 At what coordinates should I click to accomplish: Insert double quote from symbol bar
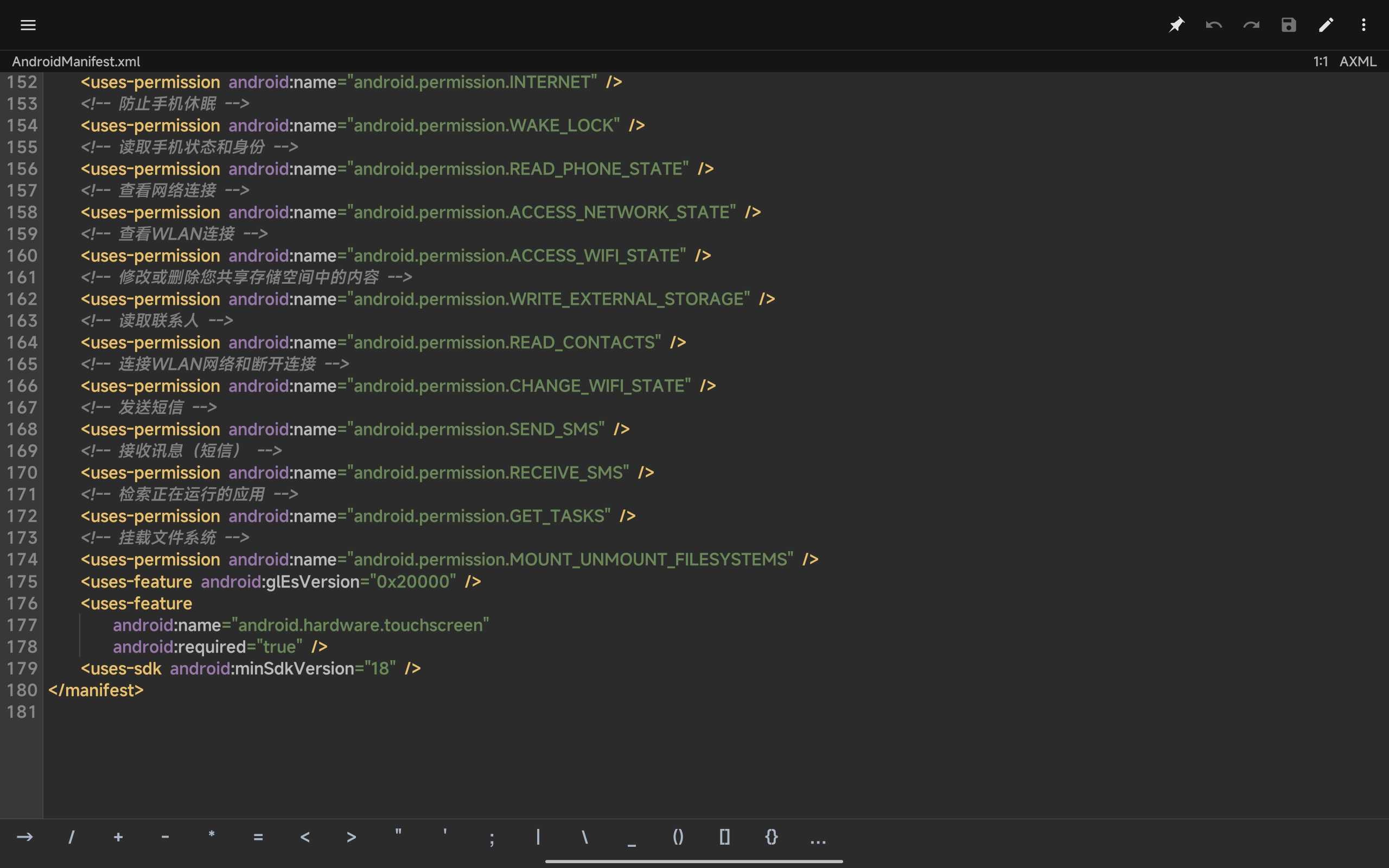398,834
